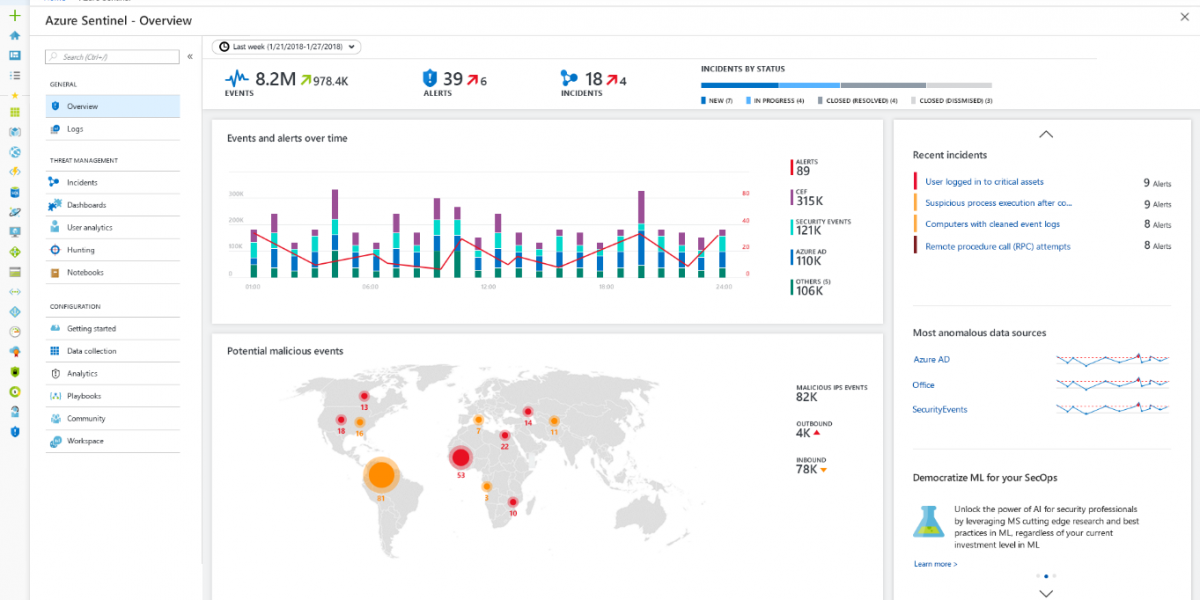
Task: Click the Alerts shield icon beside 39
Action: (x=430, y=78)
